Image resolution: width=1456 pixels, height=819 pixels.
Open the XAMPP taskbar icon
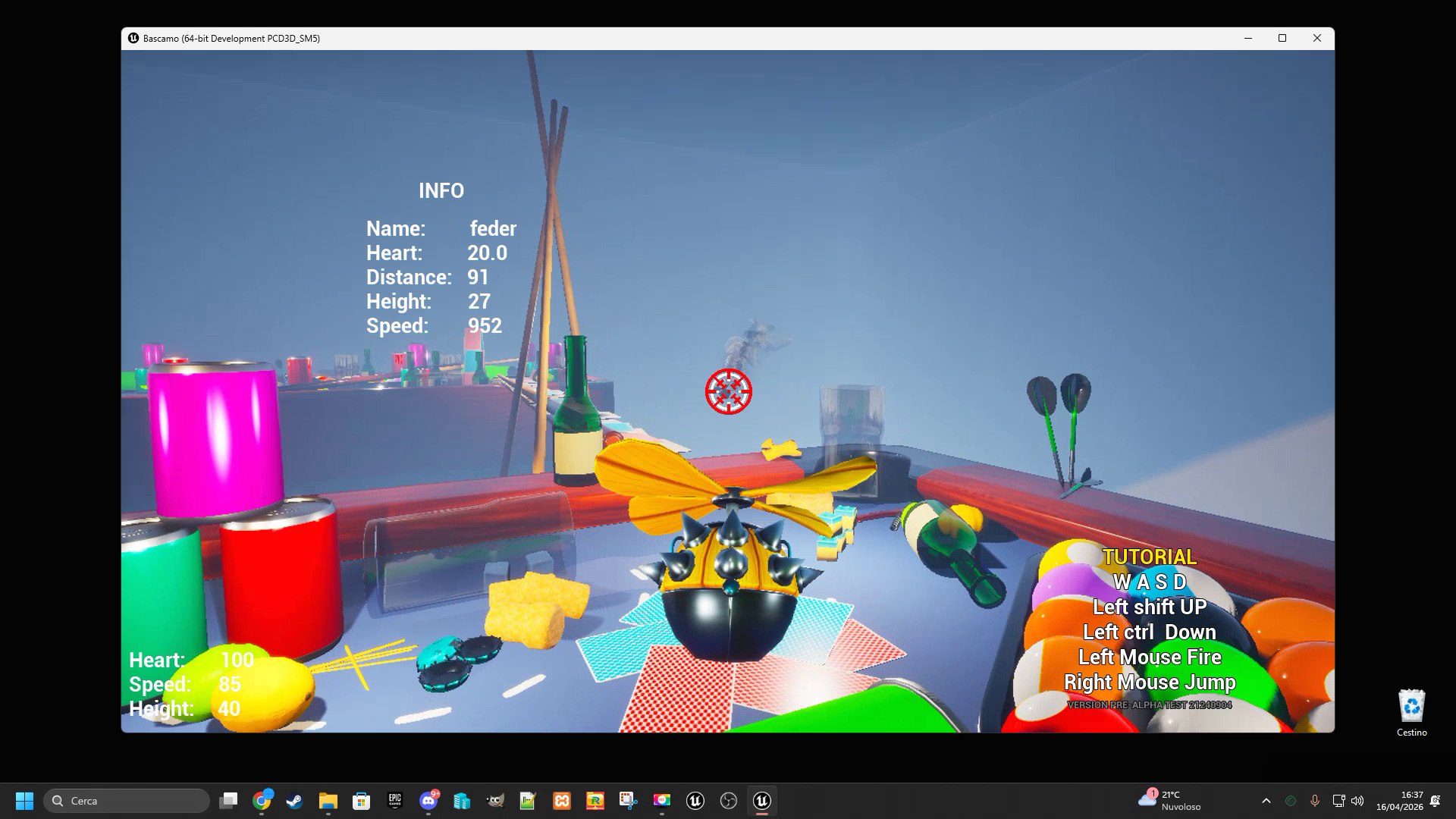coord(562,801)
